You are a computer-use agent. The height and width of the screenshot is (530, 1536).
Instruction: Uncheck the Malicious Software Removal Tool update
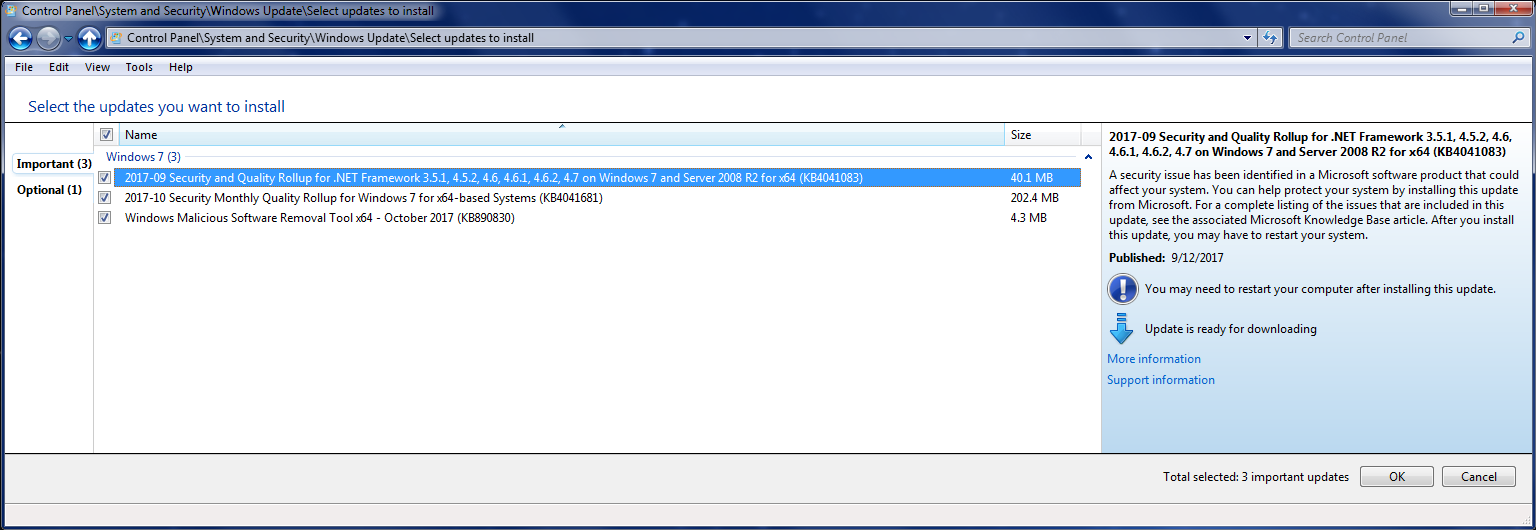(105, 218)
